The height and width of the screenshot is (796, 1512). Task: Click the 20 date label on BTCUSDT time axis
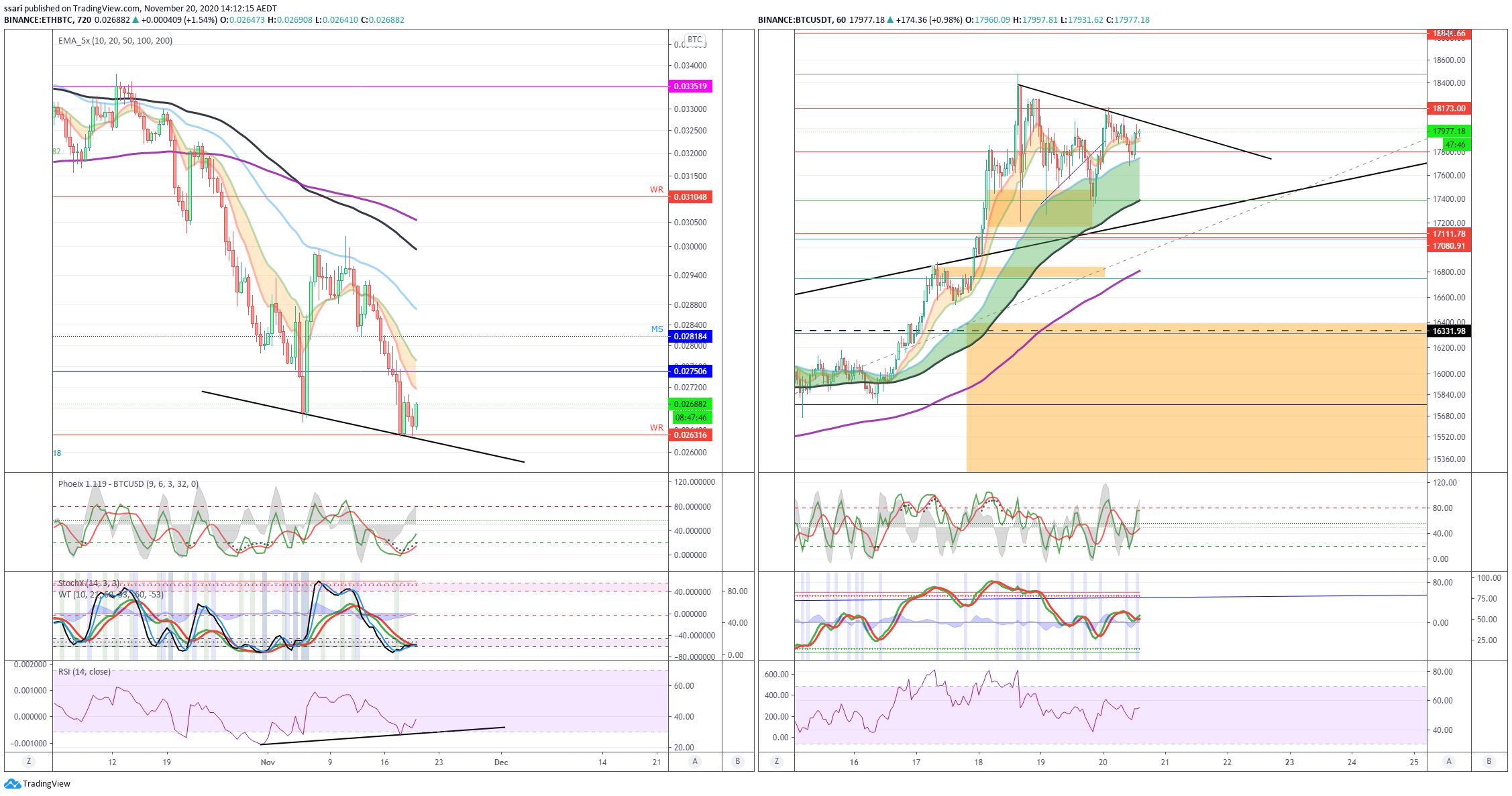pyautogui.click(x=1103, y=762)
